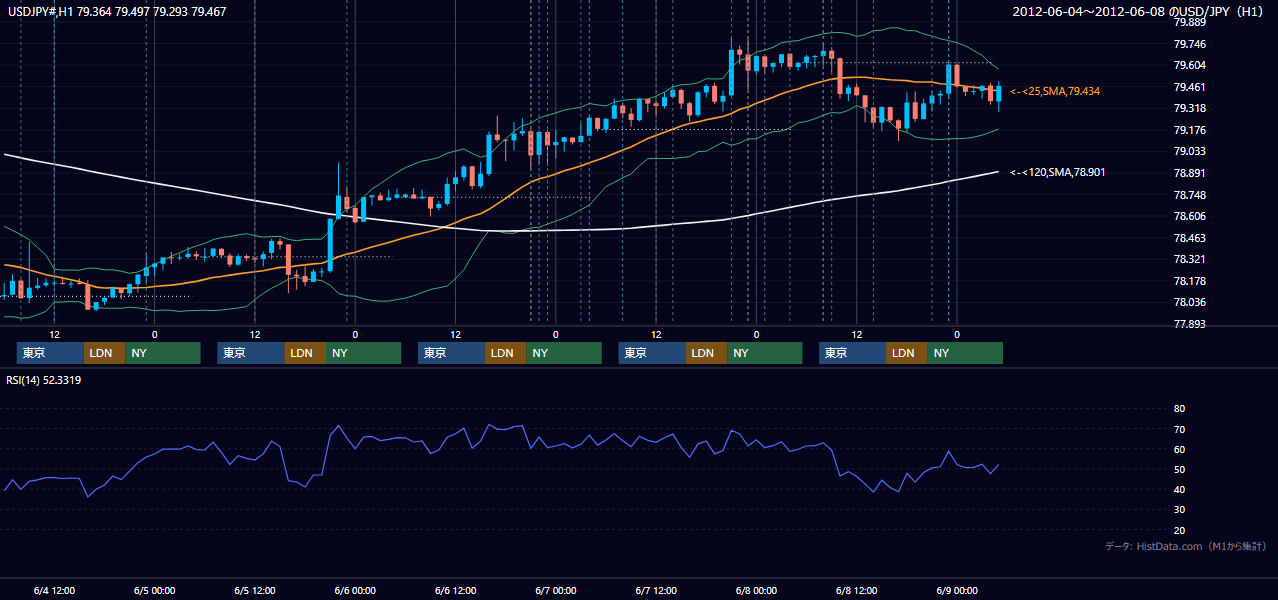1278x600 pixels.
Task: Click price axis value 79.033
Action: pyautogui.click(x=1188, y=151)
